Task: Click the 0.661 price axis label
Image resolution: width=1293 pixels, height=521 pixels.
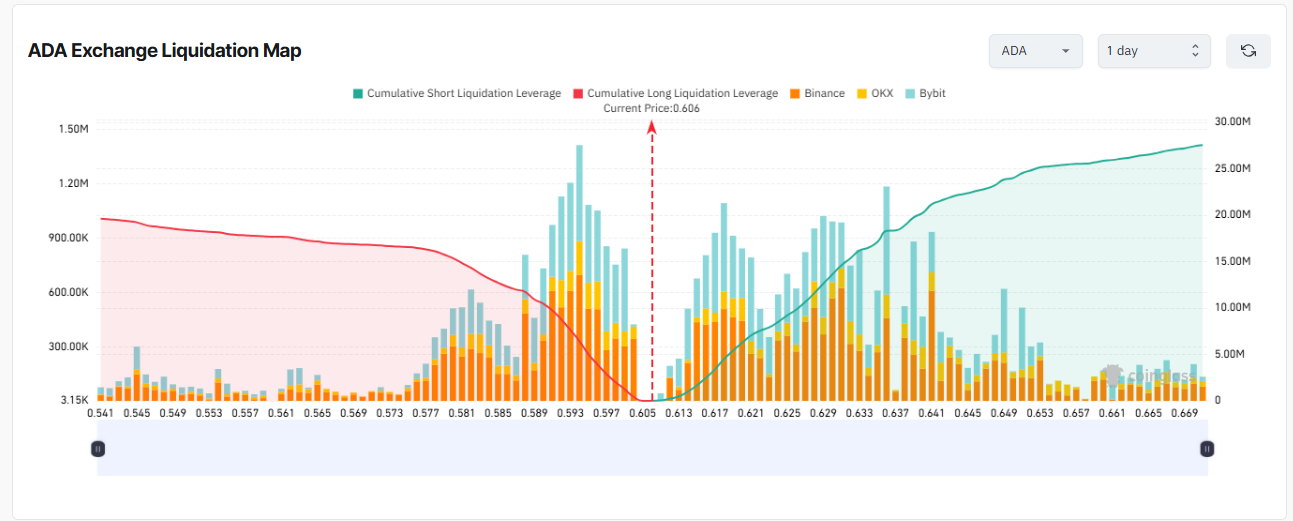Action: 1111,412
